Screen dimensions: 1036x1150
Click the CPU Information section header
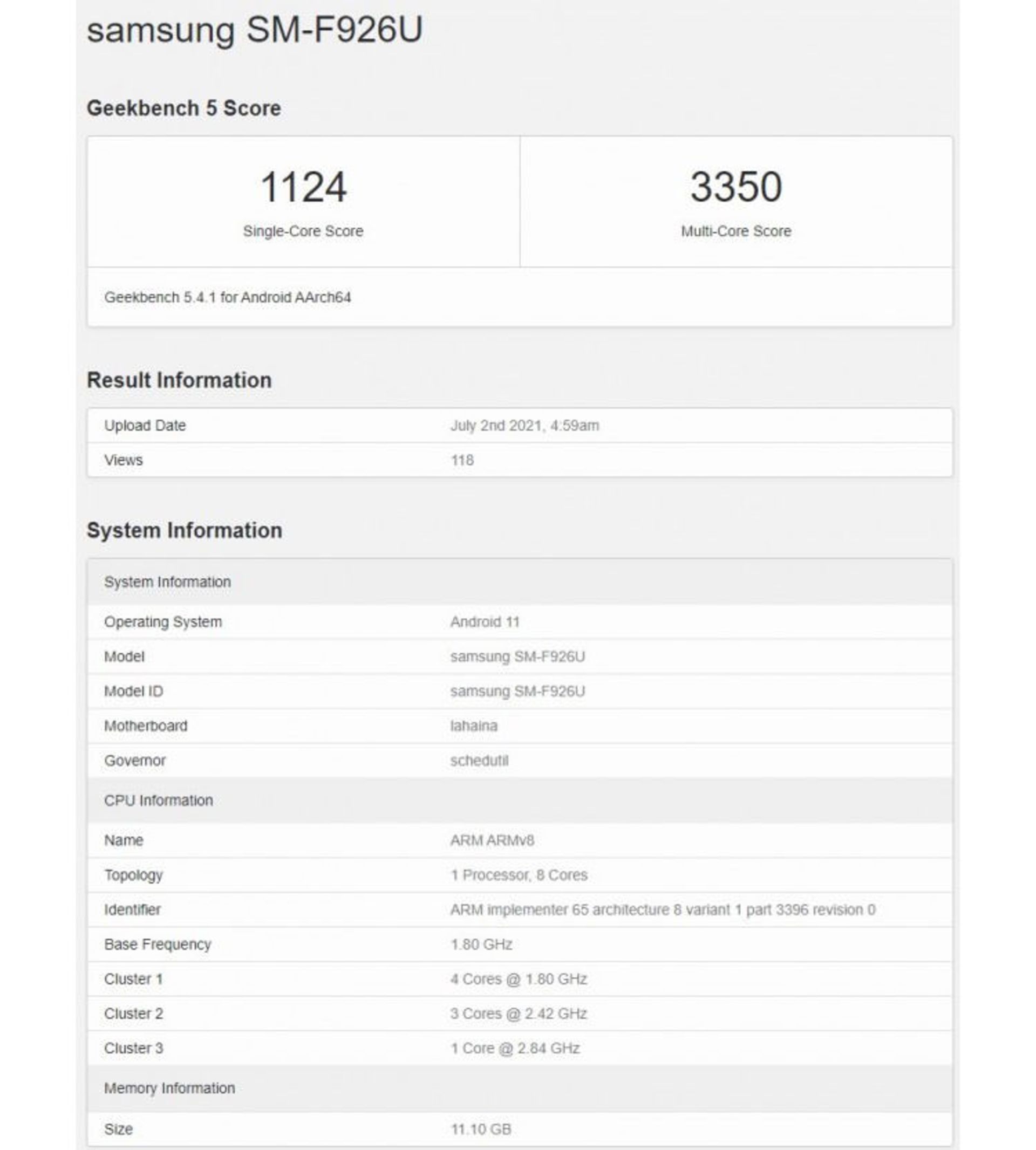(x=158, y=800)
